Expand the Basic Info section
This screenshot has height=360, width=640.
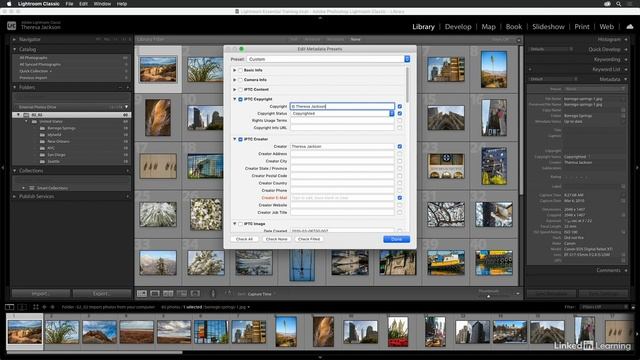pyautogui.click(x=235, y=70)
